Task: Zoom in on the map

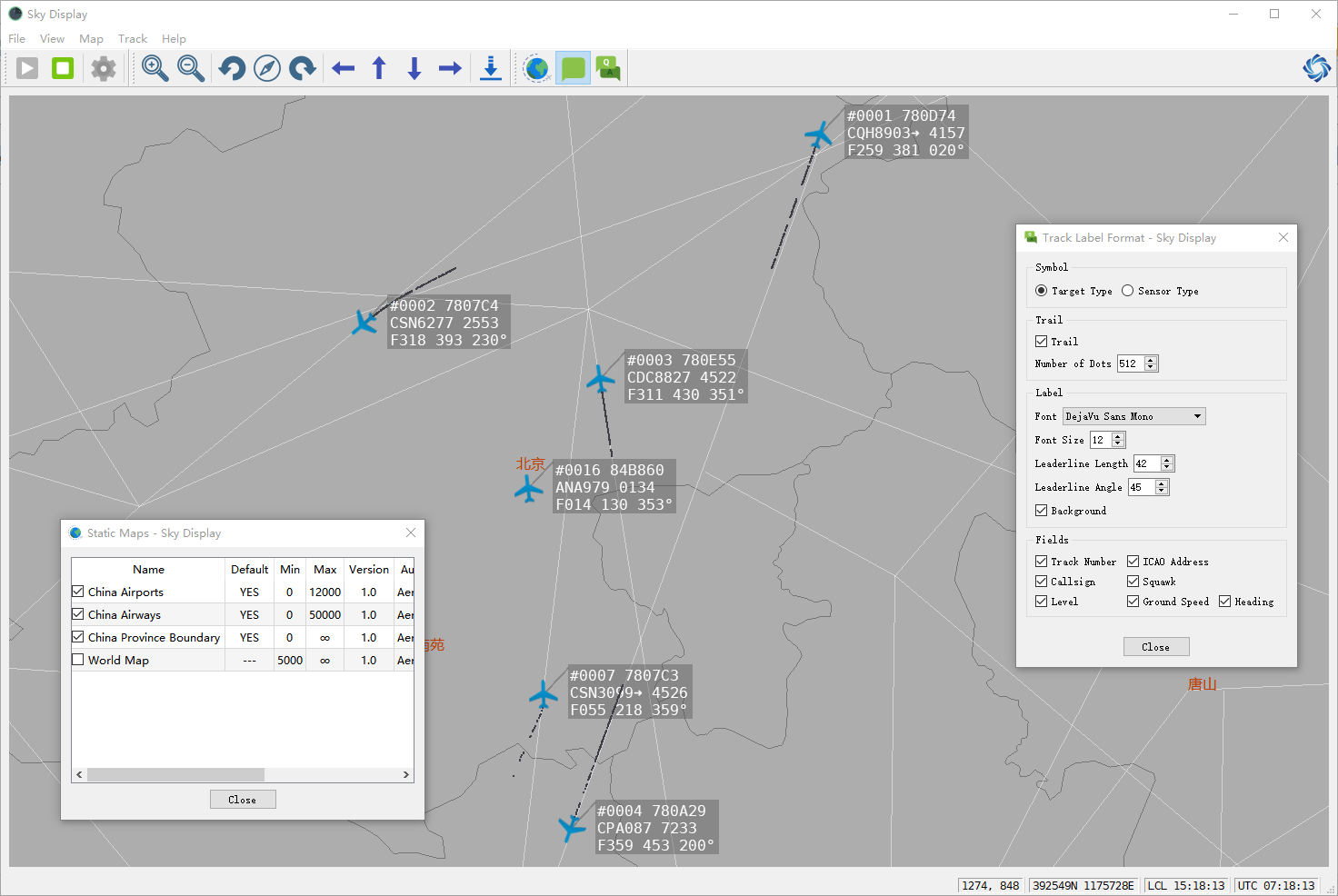Action: coord(155,68)
